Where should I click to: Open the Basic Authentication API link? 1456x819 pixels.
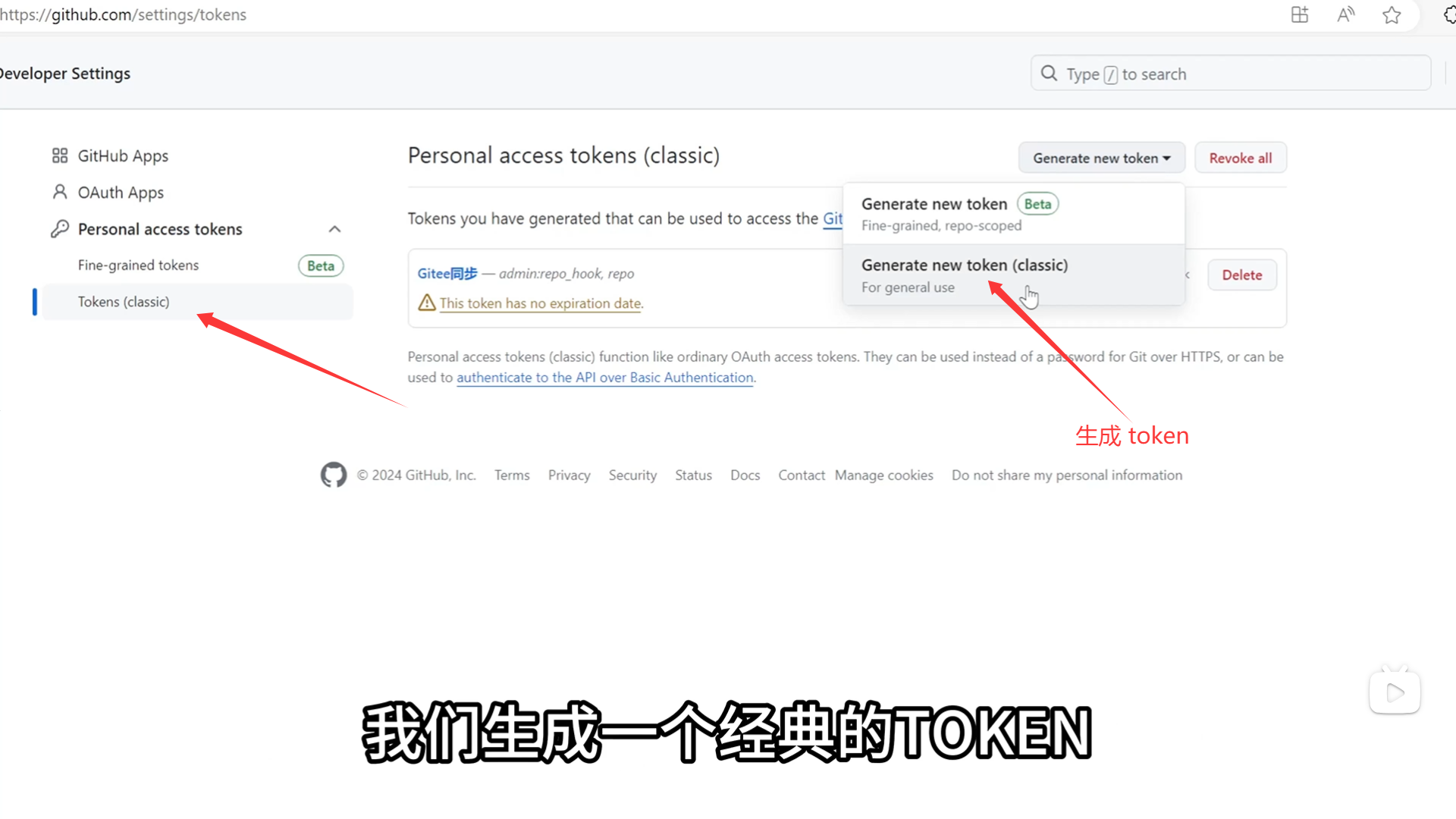pos(605,378)
